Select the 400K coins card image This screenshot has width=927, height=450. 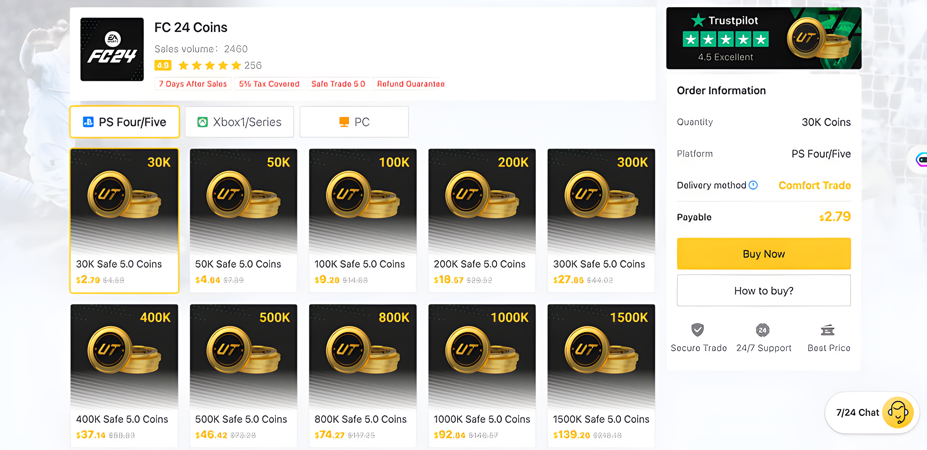point(124,356)
